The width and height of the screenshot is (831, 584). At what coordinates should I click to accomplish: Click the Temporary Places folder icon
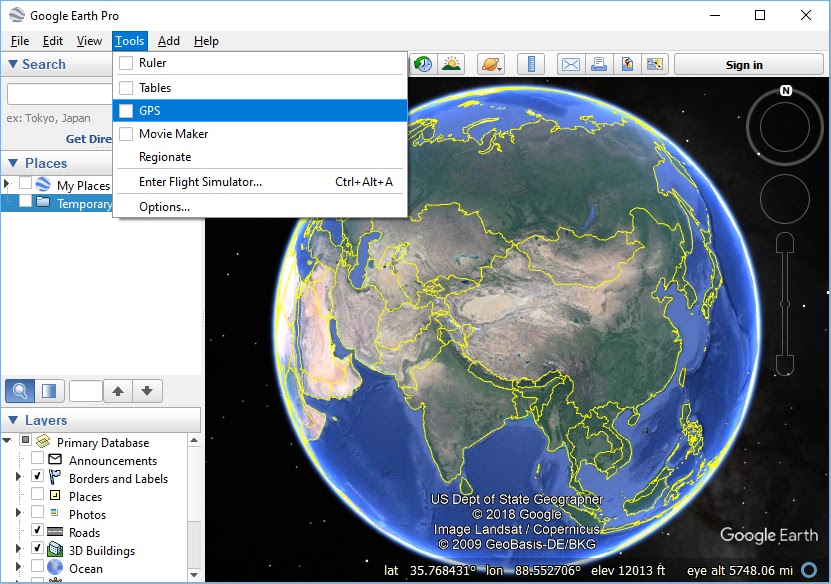click(43, 202)
